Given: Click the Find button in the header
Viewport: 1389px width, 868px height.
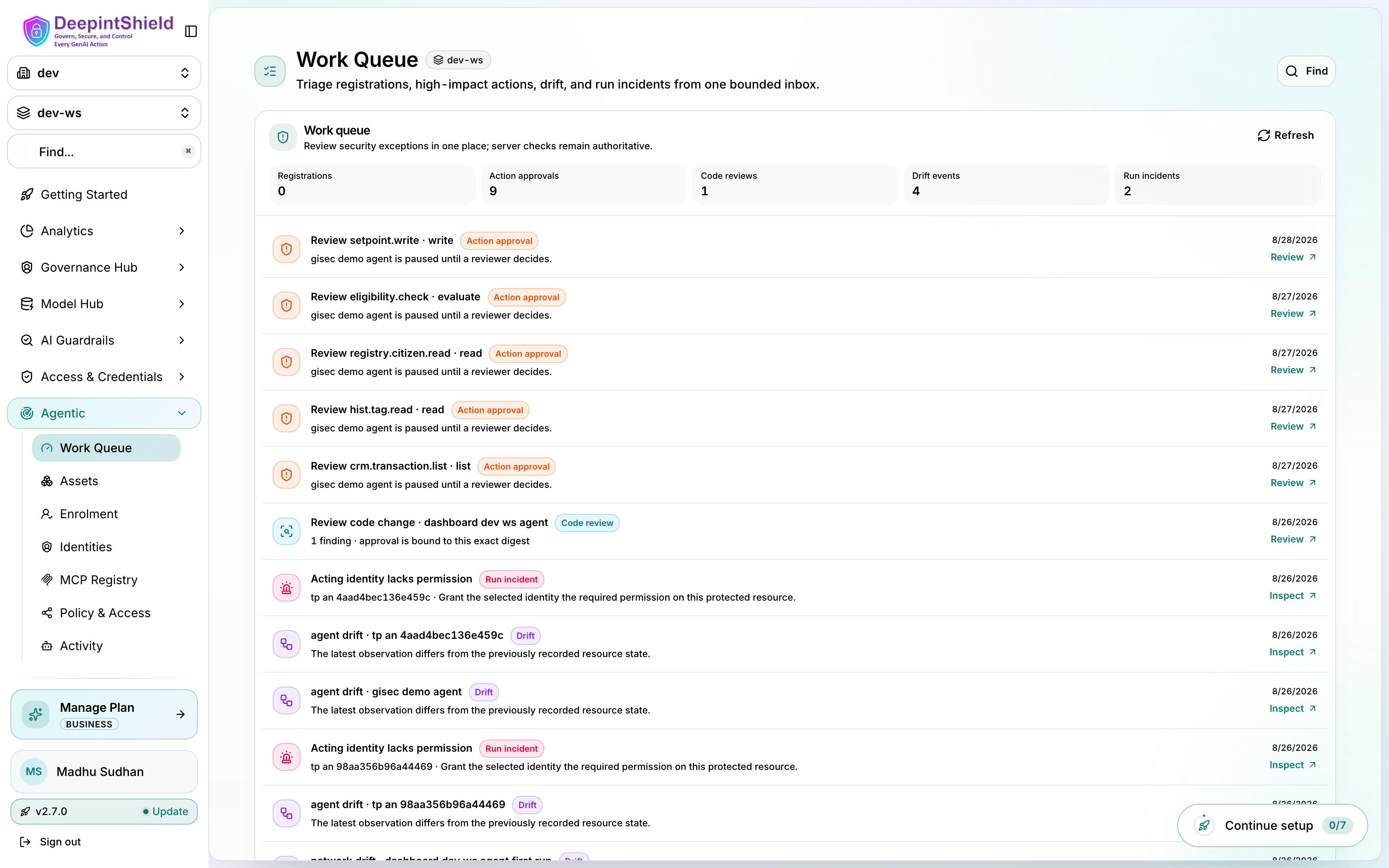Looking at the screenshot, I should (x=1307, y=71).
